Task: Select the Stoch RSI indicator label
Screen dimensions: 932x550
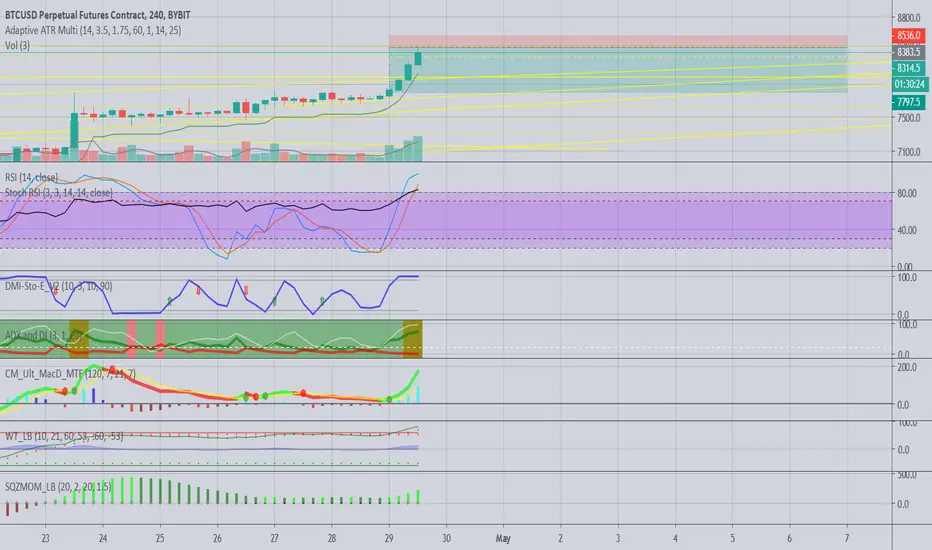Action: (x=59, y=193)
